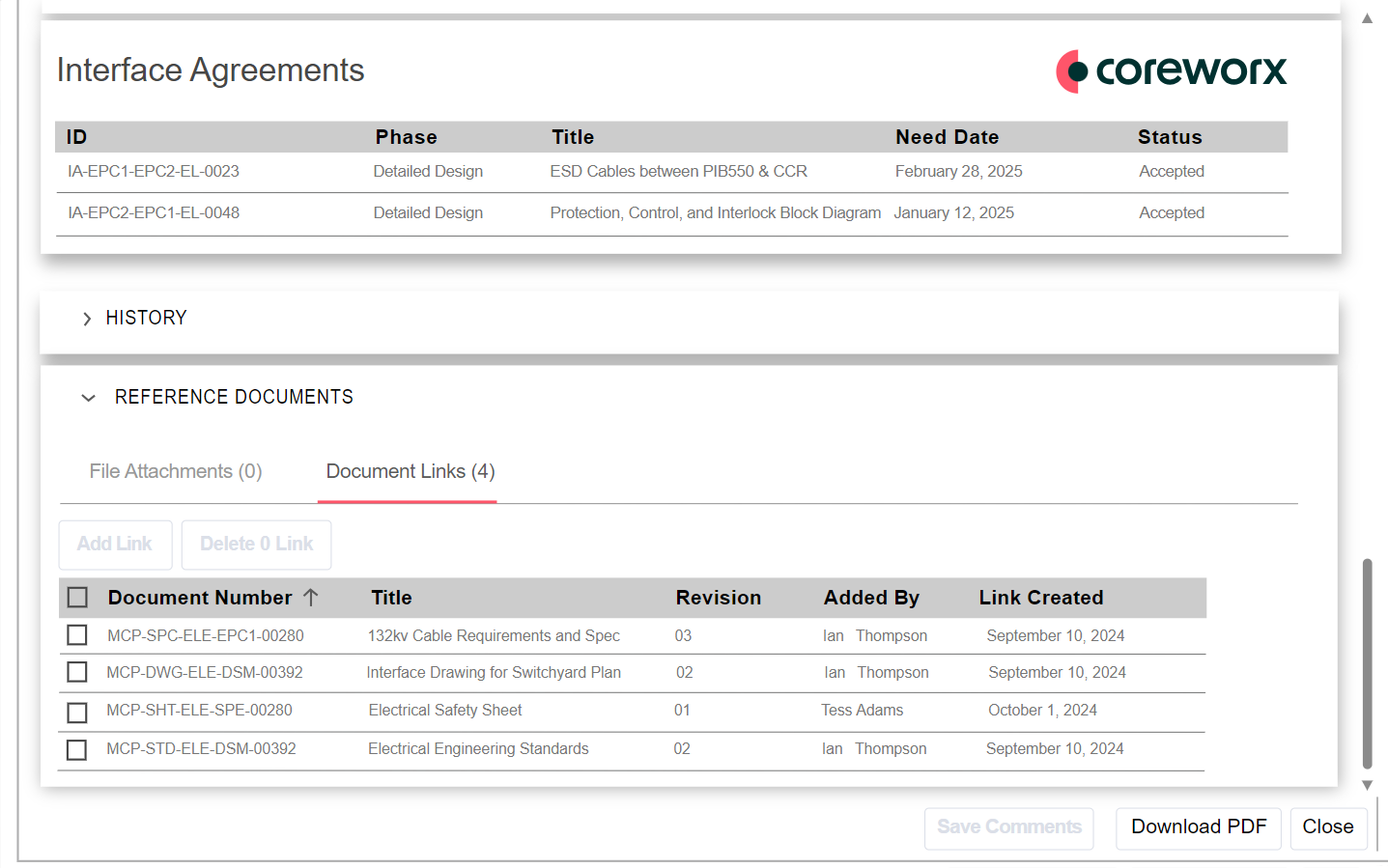Click the Delete 0 Link button
The image size is (1388, 868).
click(255, 545)
